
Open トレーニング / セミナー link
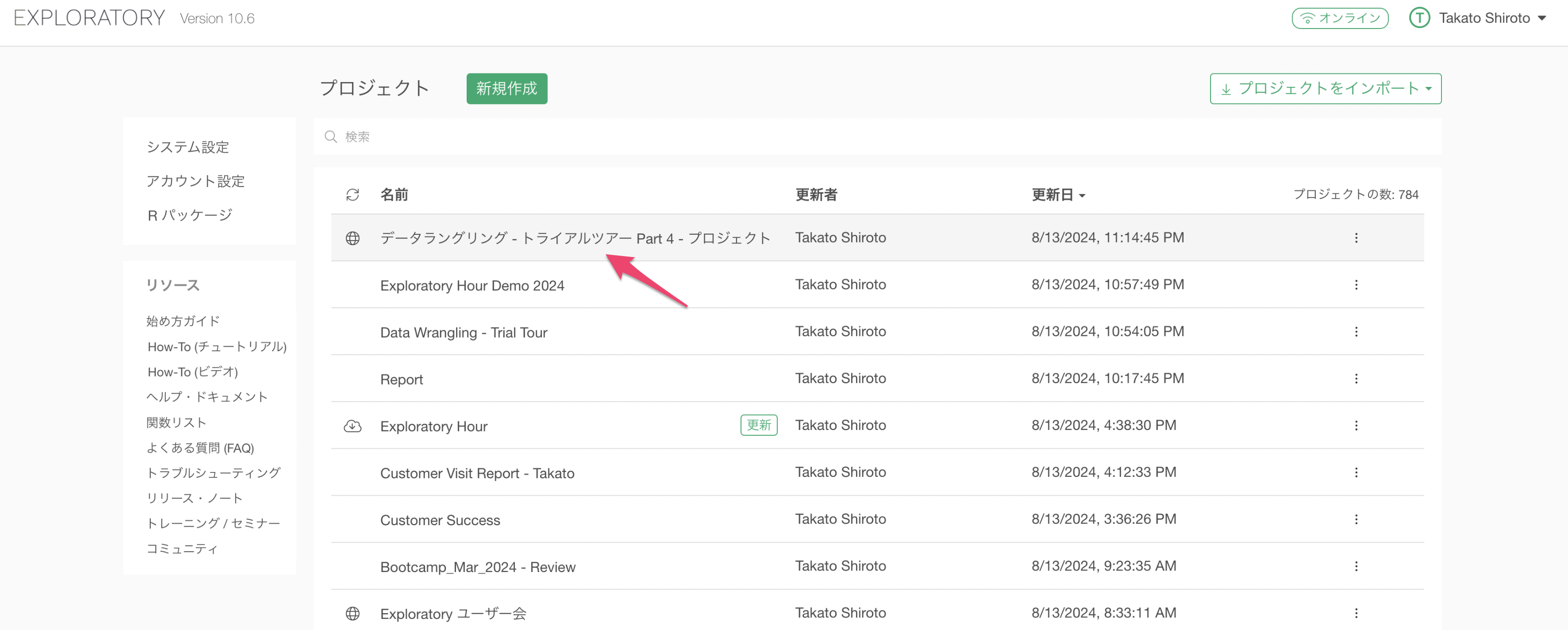point(214,524)
